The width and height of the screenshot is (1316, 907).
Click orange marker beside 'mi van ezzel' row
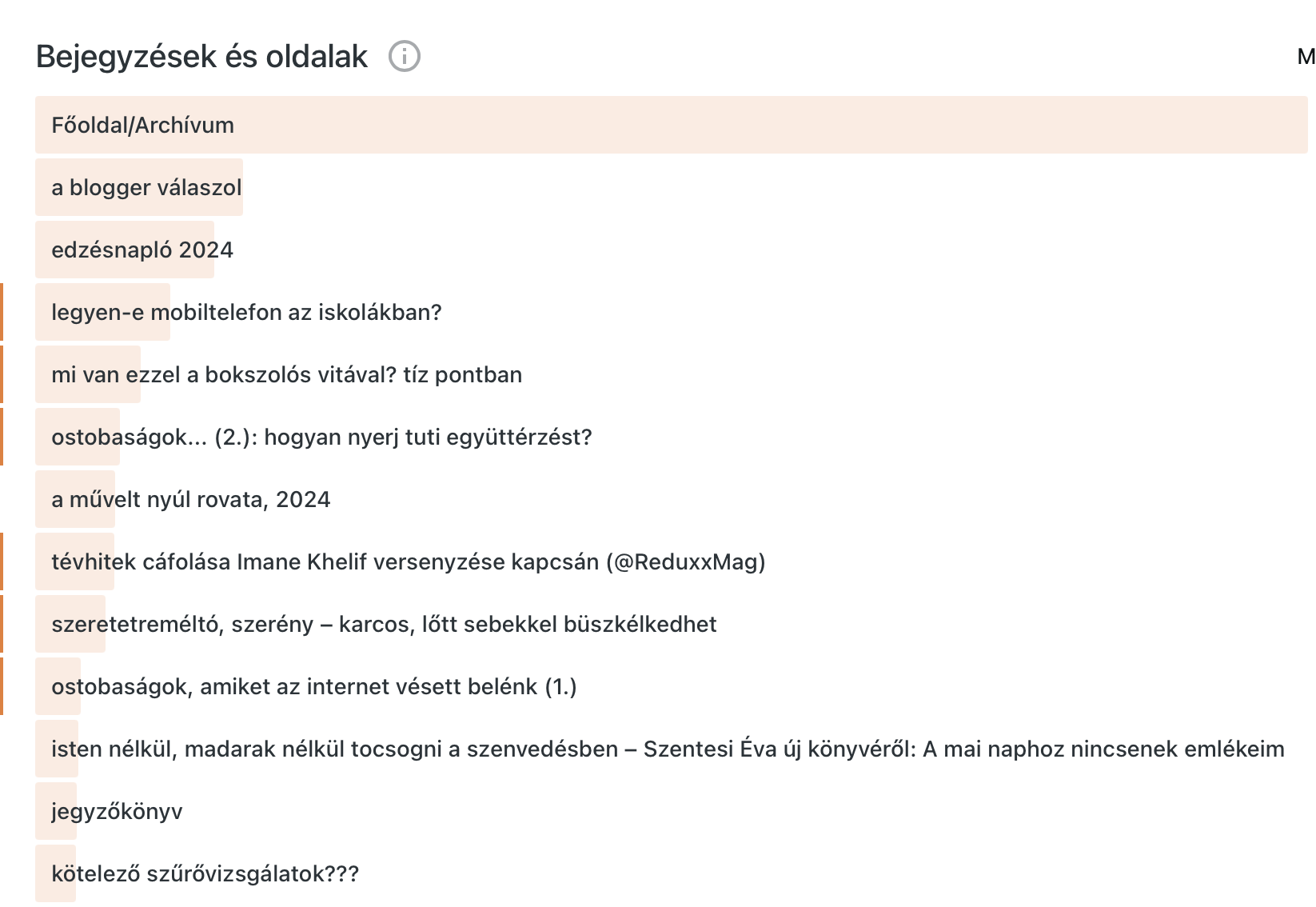[x=2, y=374]
